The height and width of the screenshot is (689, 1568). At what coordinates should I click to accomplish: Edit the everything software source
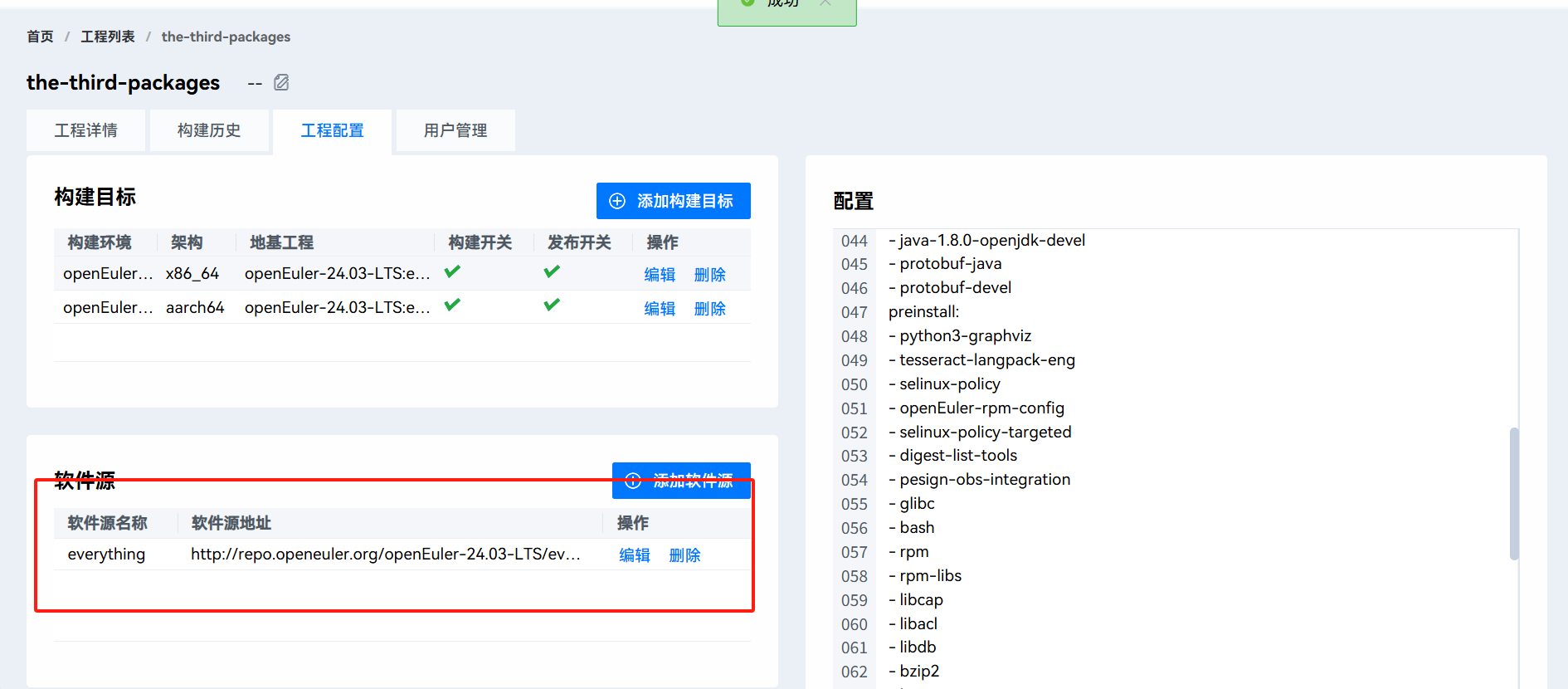pos(635,555)
